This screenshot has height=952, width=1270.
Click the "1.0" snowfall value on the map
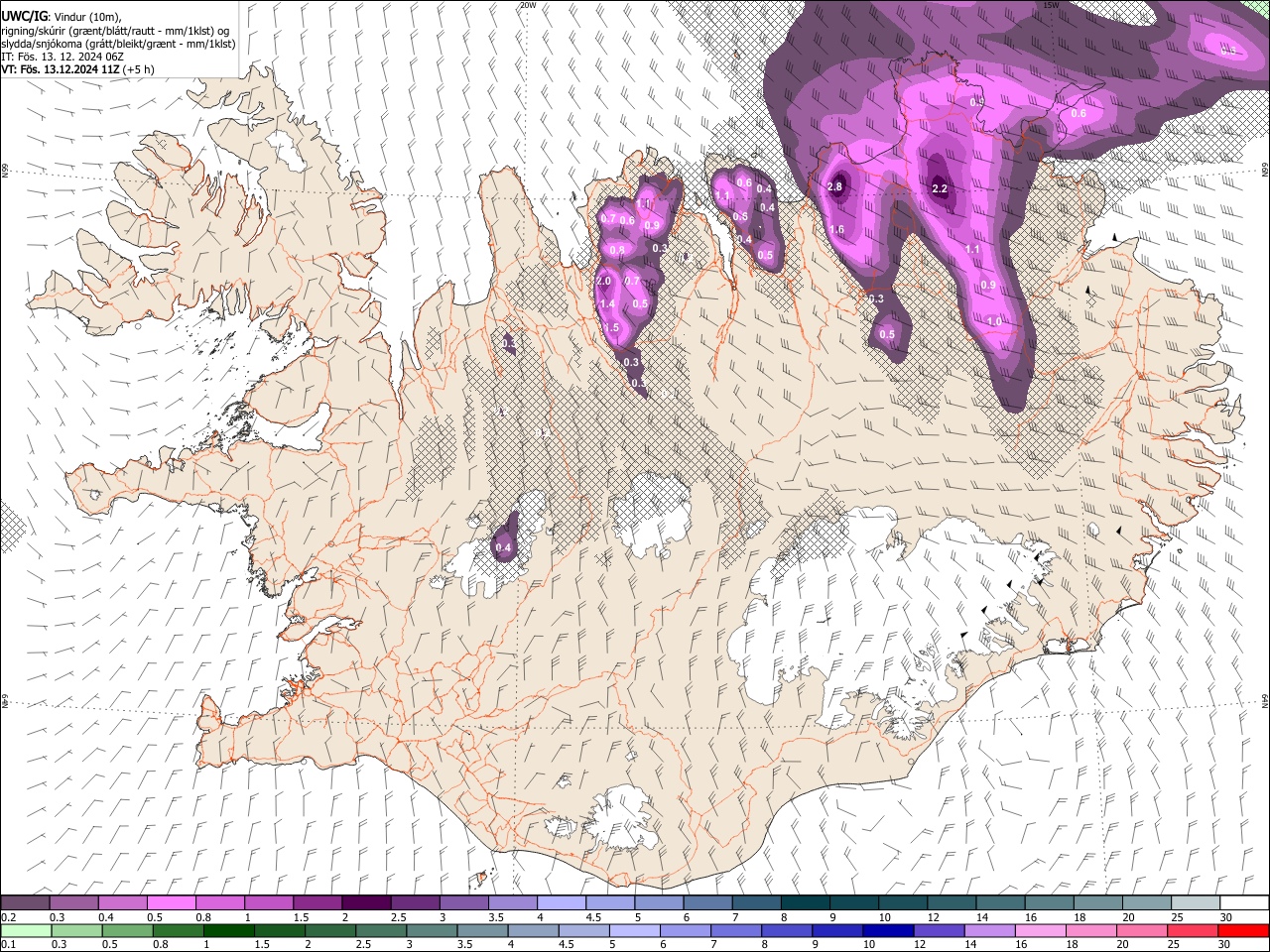[994, 322]
